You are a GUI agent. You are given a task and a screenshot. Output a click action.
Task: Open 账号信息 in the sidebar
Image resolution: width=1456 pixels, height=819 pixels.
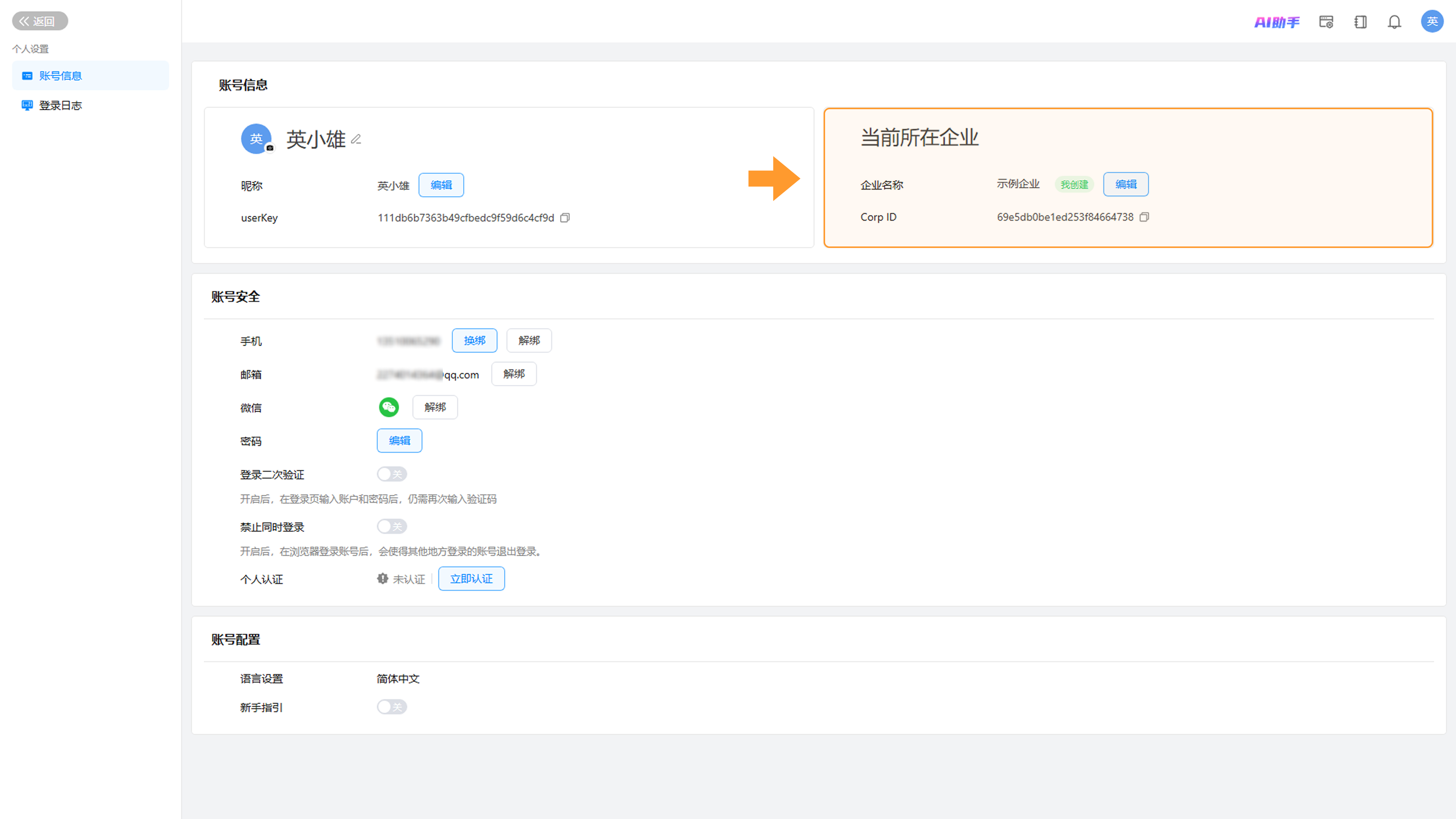click(x=91, y=76)
